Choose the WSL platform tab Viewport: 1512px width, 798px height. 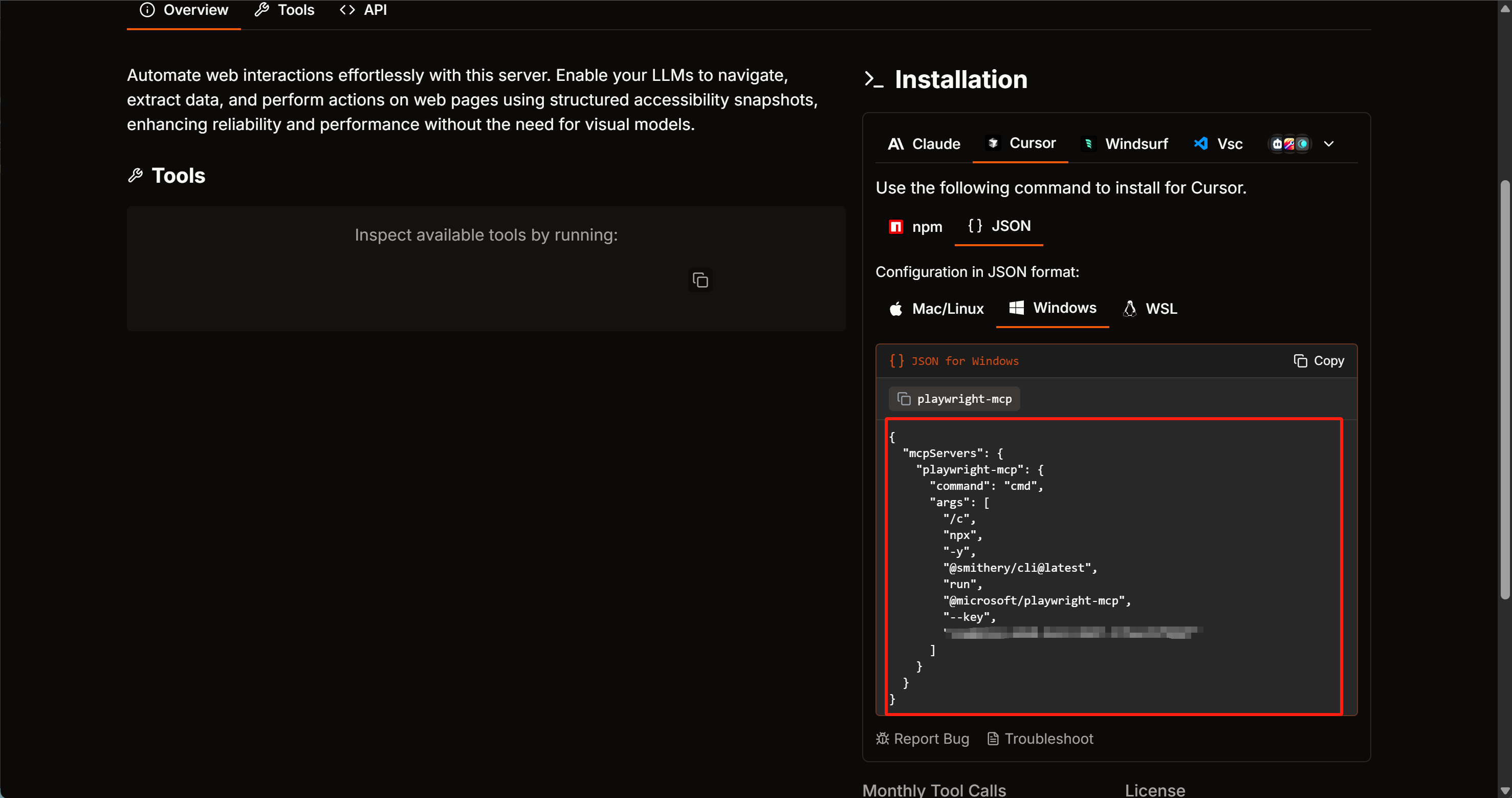tap(1150, 309)
